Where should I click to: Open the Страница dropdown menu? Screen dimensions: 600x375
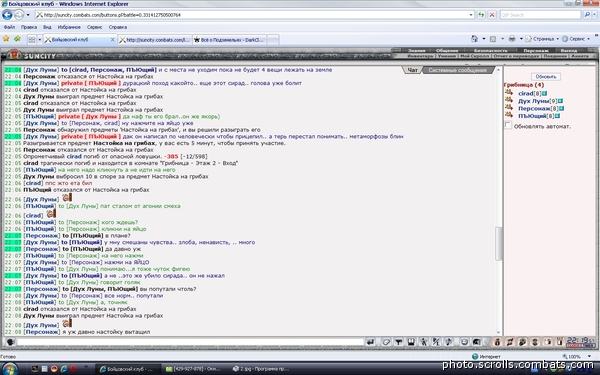(542, 39)
